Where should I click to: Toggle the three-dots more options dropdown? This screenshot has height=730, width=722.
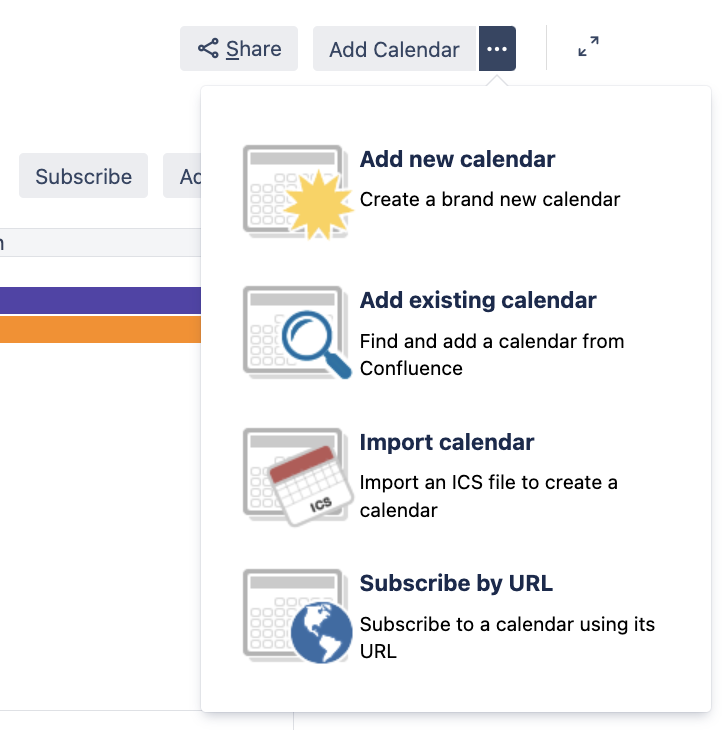click(497, 48)
